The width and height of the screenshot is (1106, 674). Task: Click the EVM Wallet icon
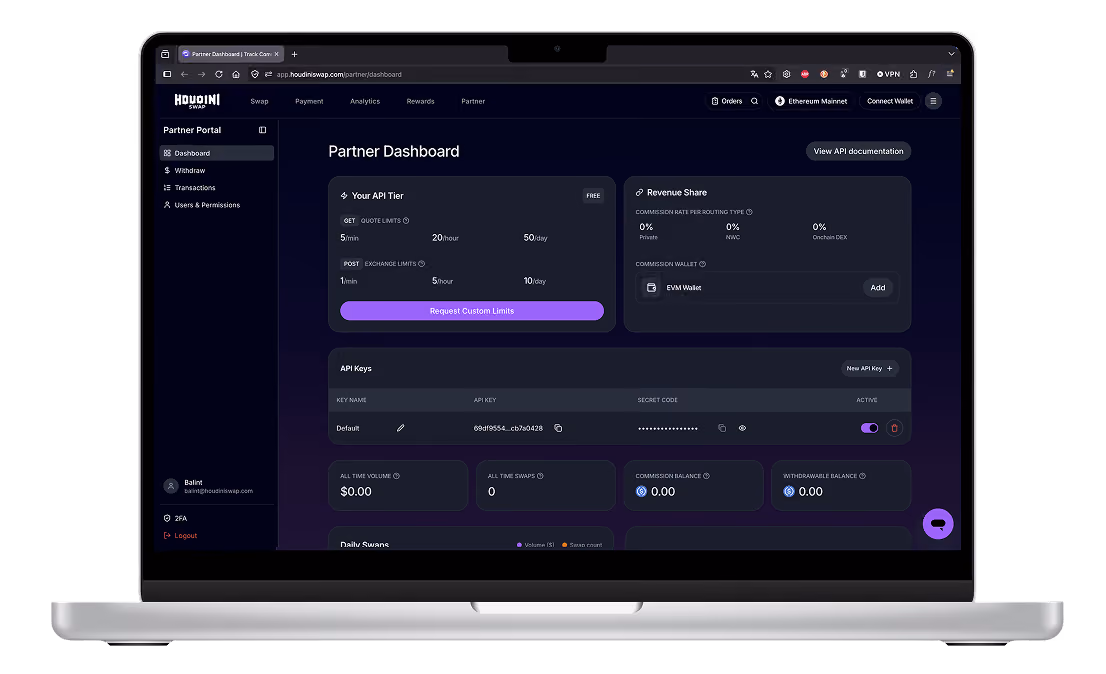[651, 288]
